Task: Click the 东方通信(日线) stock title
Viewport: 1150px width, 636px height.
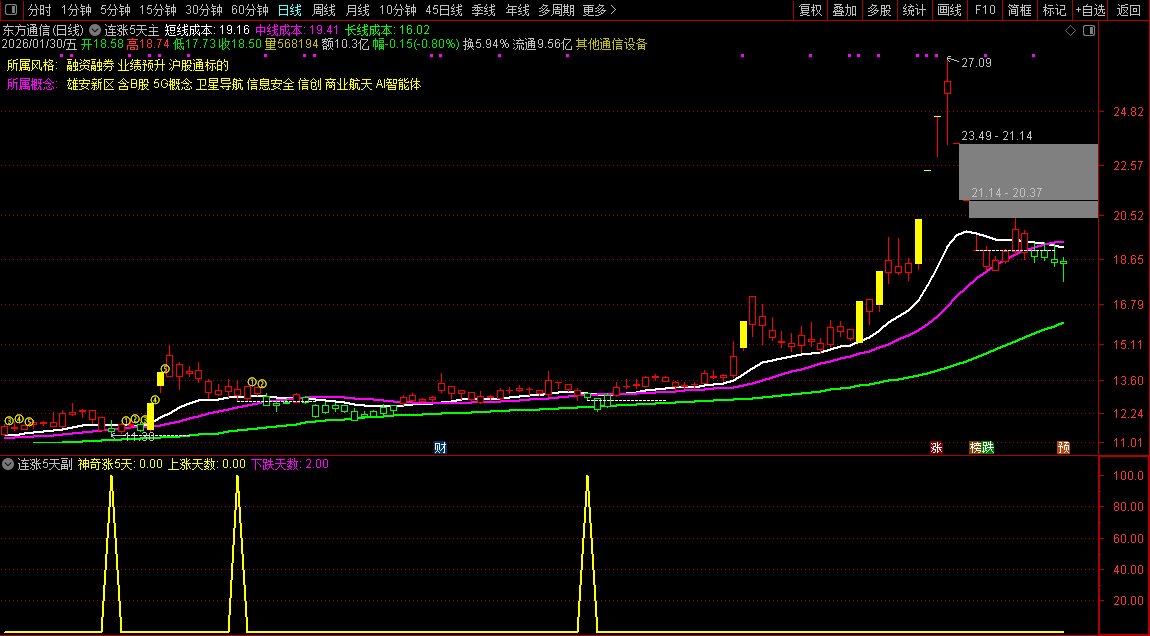Action: [x=43, y=31]
